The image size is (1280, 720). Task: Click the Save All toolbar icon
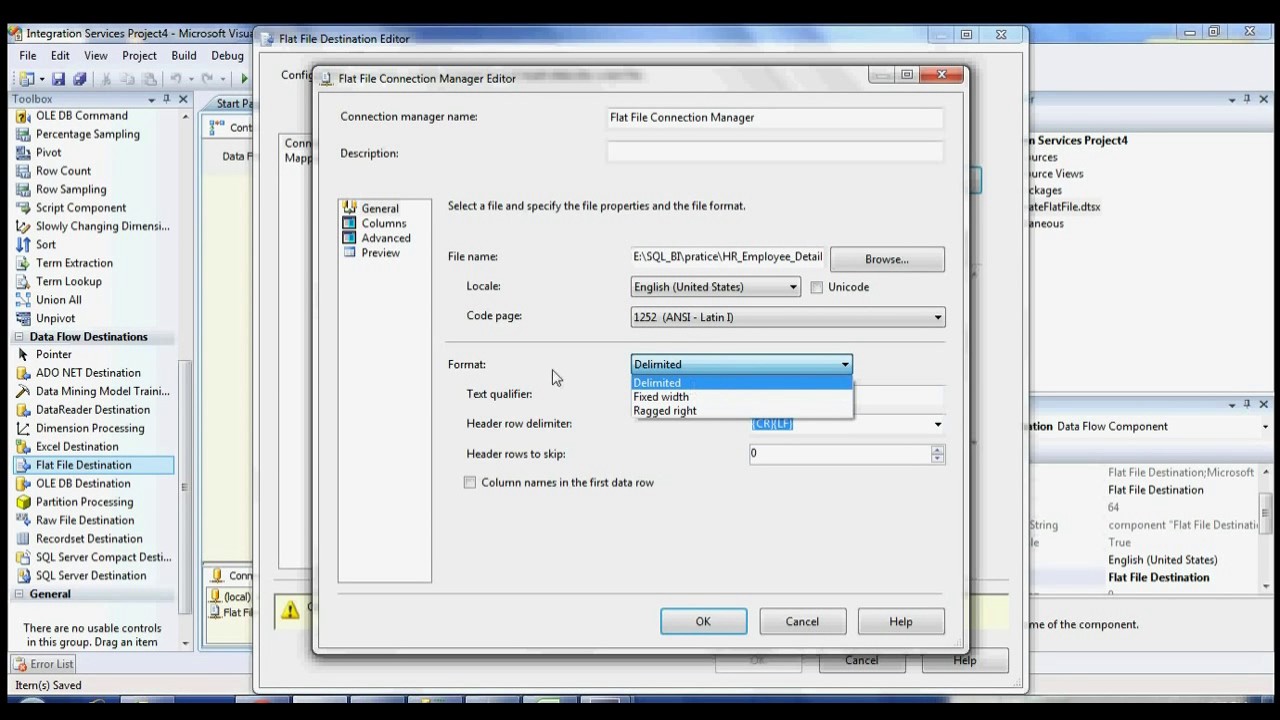[79, 79]
